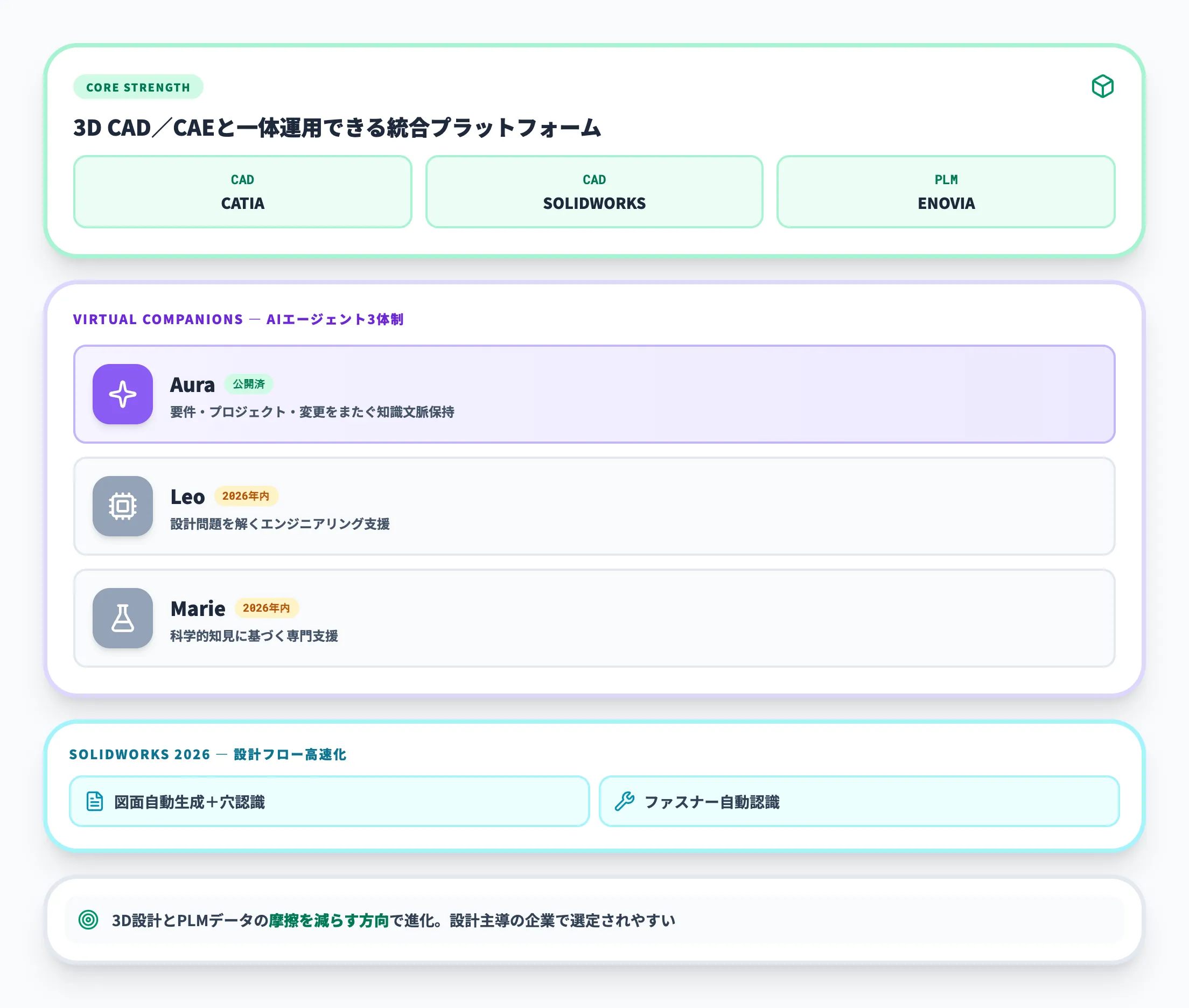Click the heading 3D CAD/CAEと一体運用できる統合プラットフォーム

[337, 128]
